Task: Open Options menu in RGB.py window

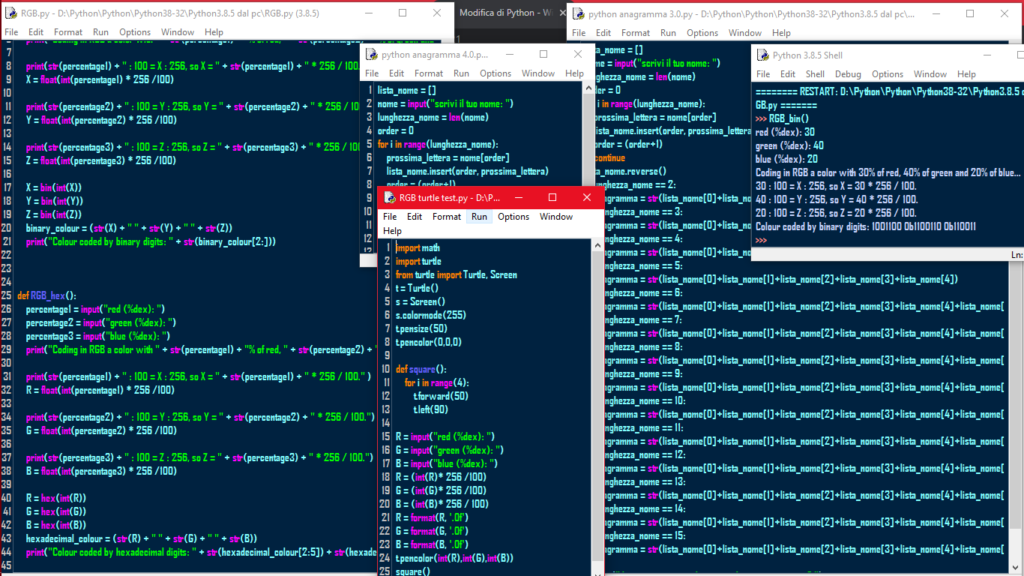Action: (135, 32)
